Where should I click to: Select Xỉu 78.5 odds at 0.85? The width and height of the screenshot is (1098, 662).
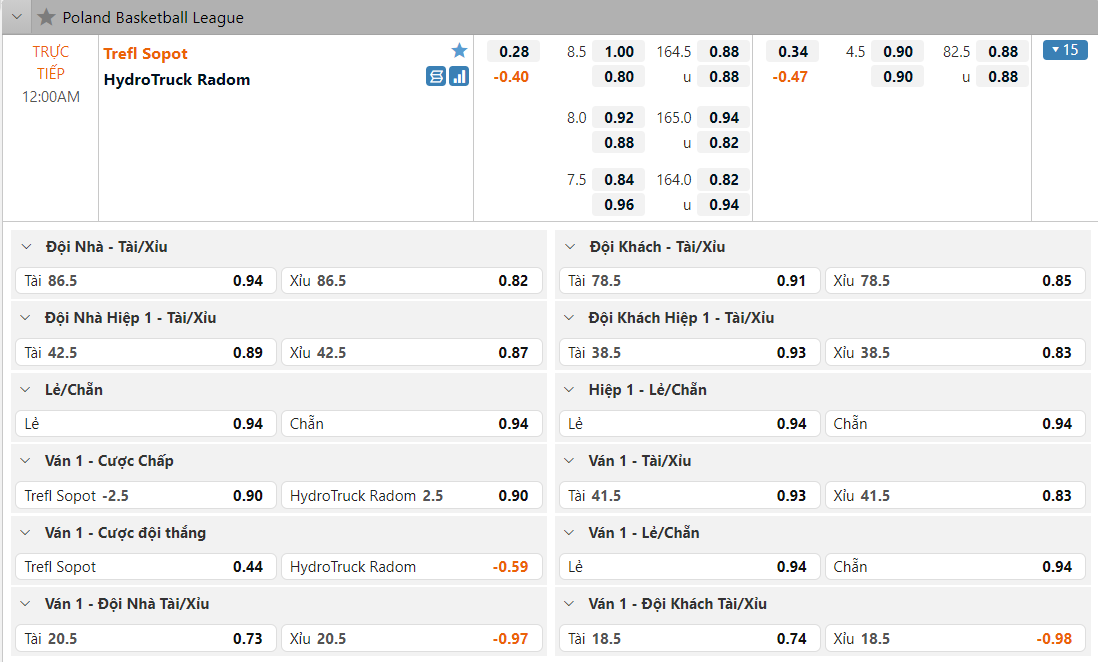pyautogui.click(x=954, y=281)
